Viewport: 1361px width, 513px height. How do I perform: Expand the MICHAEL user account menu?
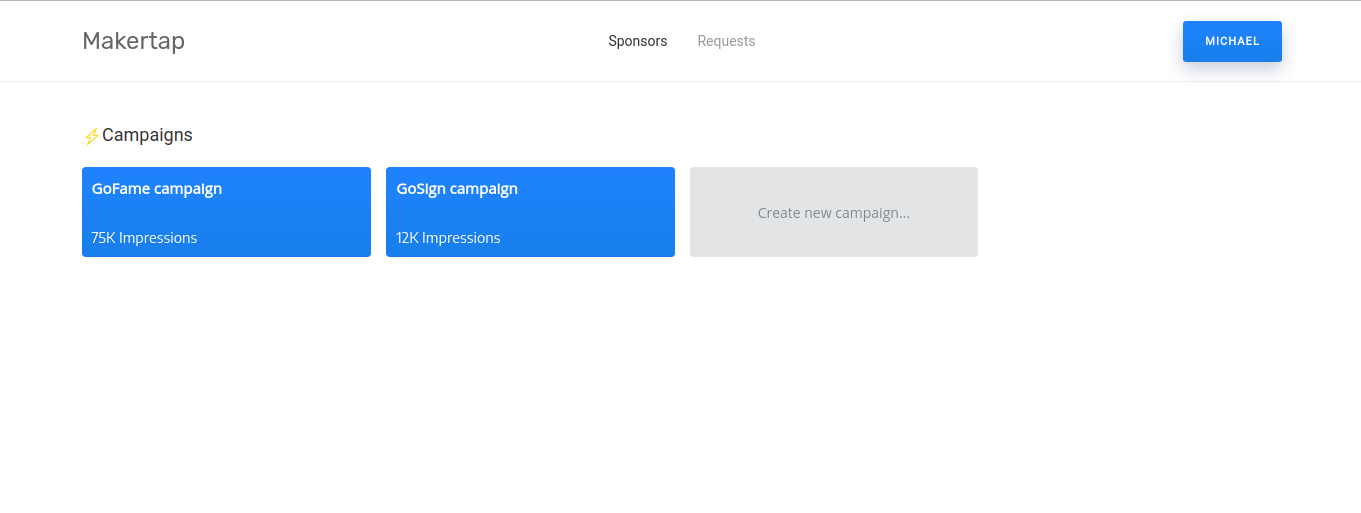[1232, 41]
